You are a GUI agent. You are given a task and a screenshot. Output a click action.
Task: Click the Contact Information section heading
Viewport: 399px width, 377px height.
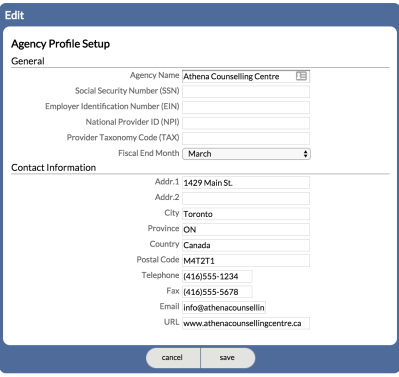pyautogui.click(x=53, y=167)
